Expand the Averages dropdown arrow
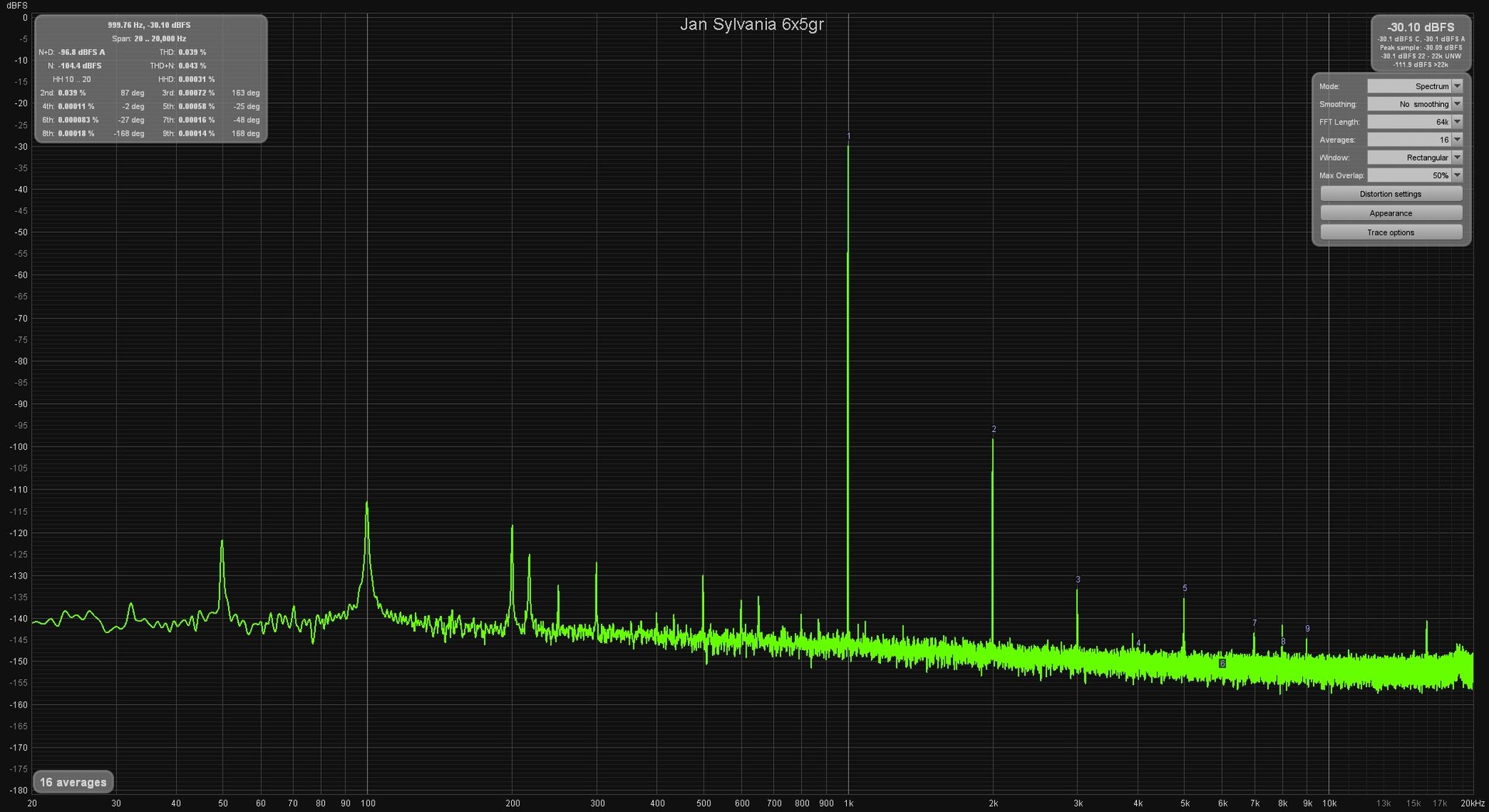Screen dimensions: 1489x812 pos(1457,140)
